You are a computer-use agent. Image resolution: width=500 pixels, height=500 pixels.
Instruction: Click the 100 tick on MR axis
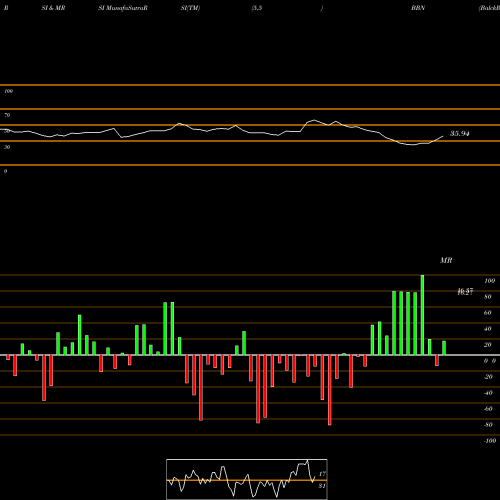pyautogui.click(x=489, y=281)
